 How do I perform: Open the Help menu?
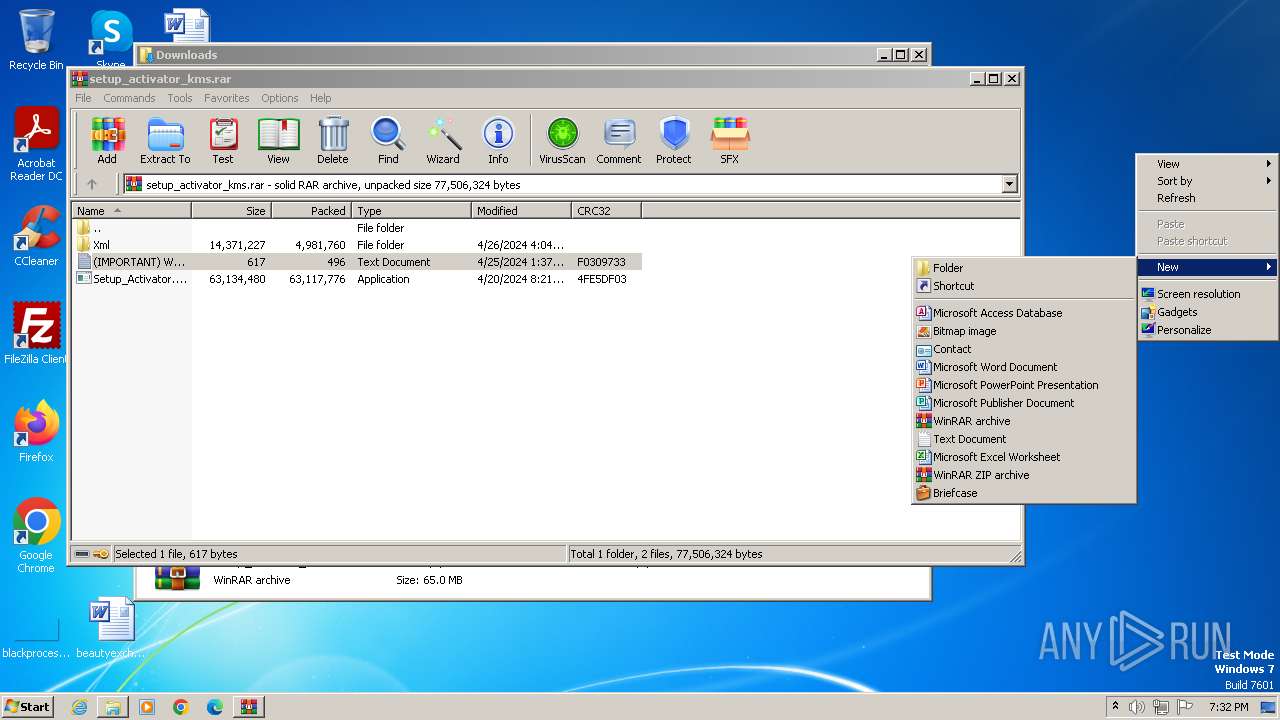tap(321, 98)
